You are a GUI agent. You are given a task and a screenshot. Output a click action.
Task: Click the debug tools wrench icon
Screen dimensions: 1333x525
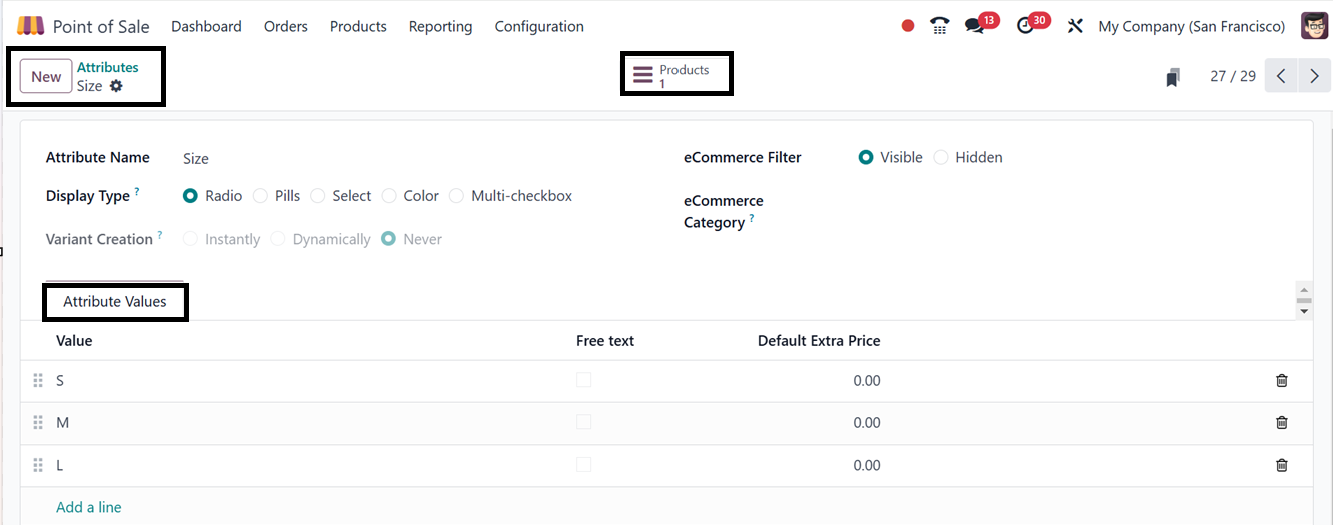(1075, 26)
